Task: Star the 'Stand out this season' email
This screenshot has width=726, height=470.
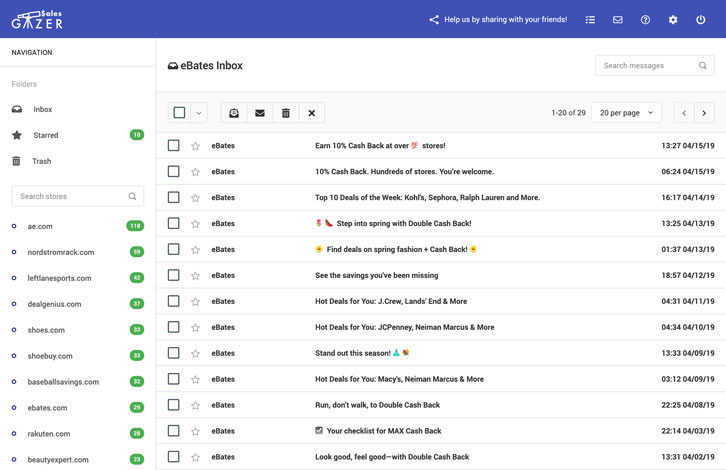Action: point(195,353)
